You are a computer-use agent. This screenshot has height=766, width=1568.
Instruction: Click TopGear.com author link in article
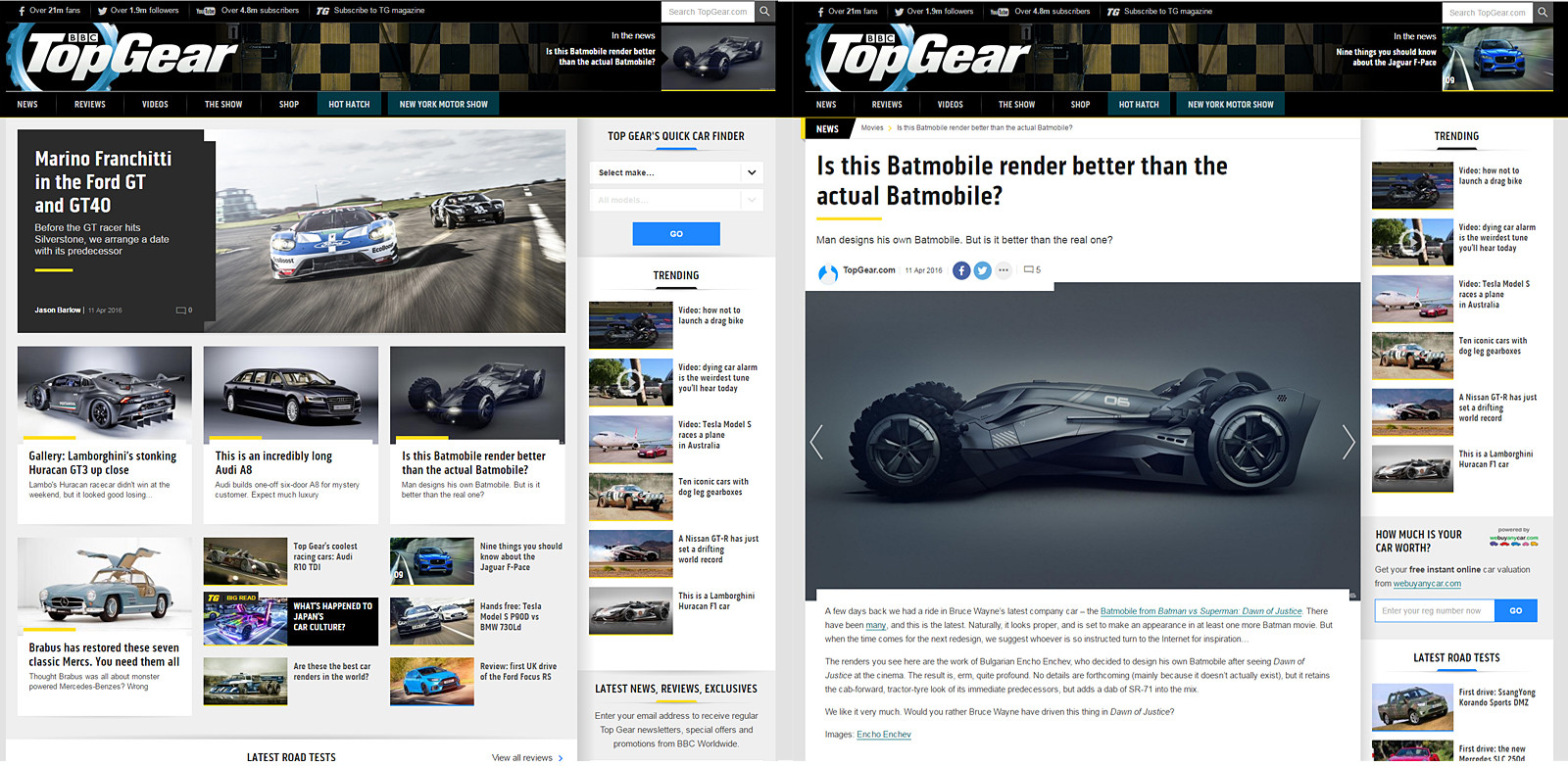(x=868, y=270)
